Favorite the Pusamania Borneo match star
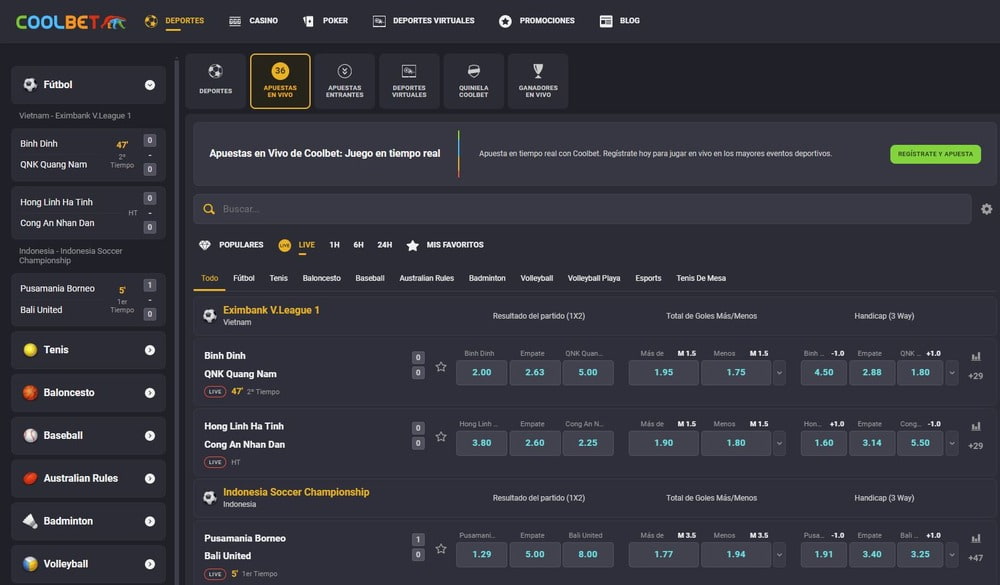Image resolution: width=1000 pixels, height=585 pixels. coord(441,549)
